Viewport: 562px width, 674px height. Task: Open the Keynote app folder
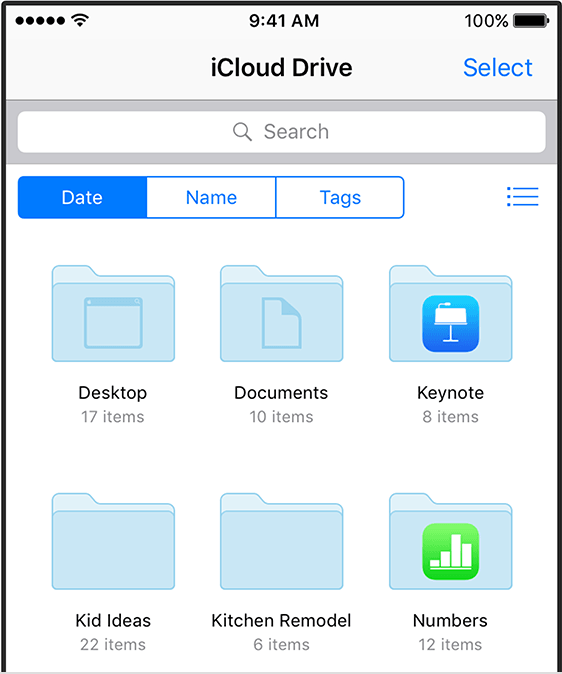point(451,313)
